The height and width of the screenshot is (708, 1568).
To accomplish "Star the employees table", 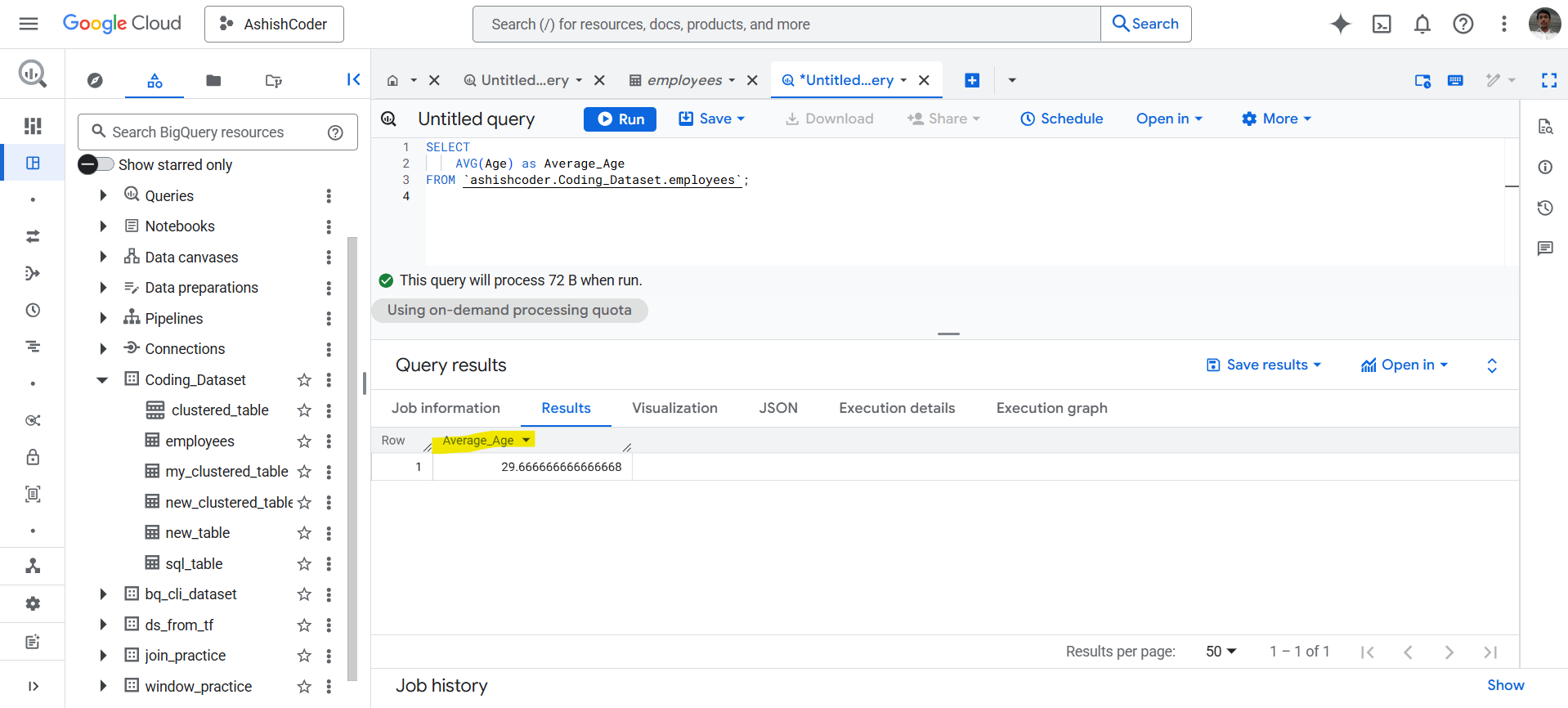I will point(304,441).
